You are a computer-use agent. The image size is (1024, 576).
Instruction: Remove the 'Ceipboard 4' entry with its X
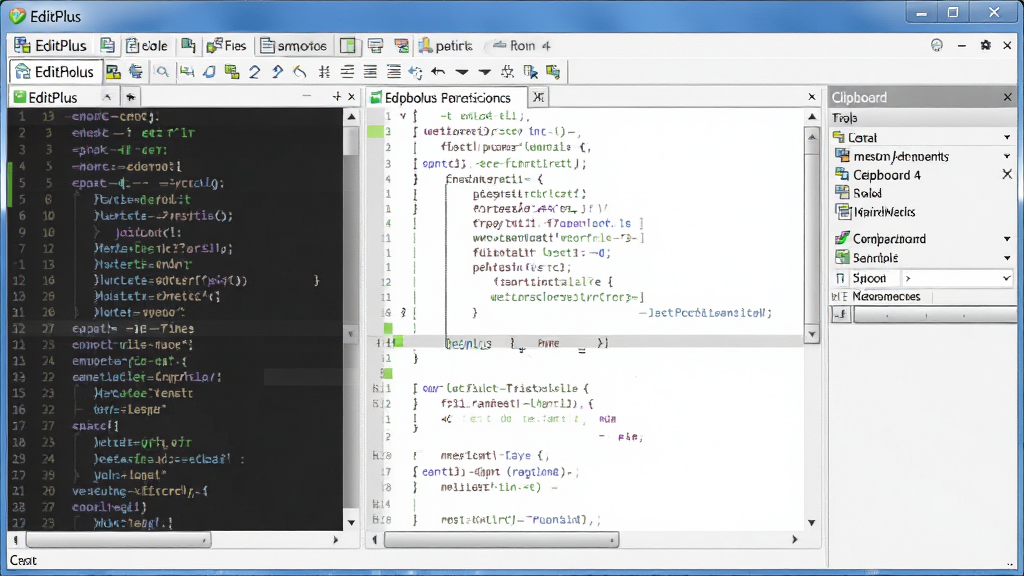click(1007, 174)
